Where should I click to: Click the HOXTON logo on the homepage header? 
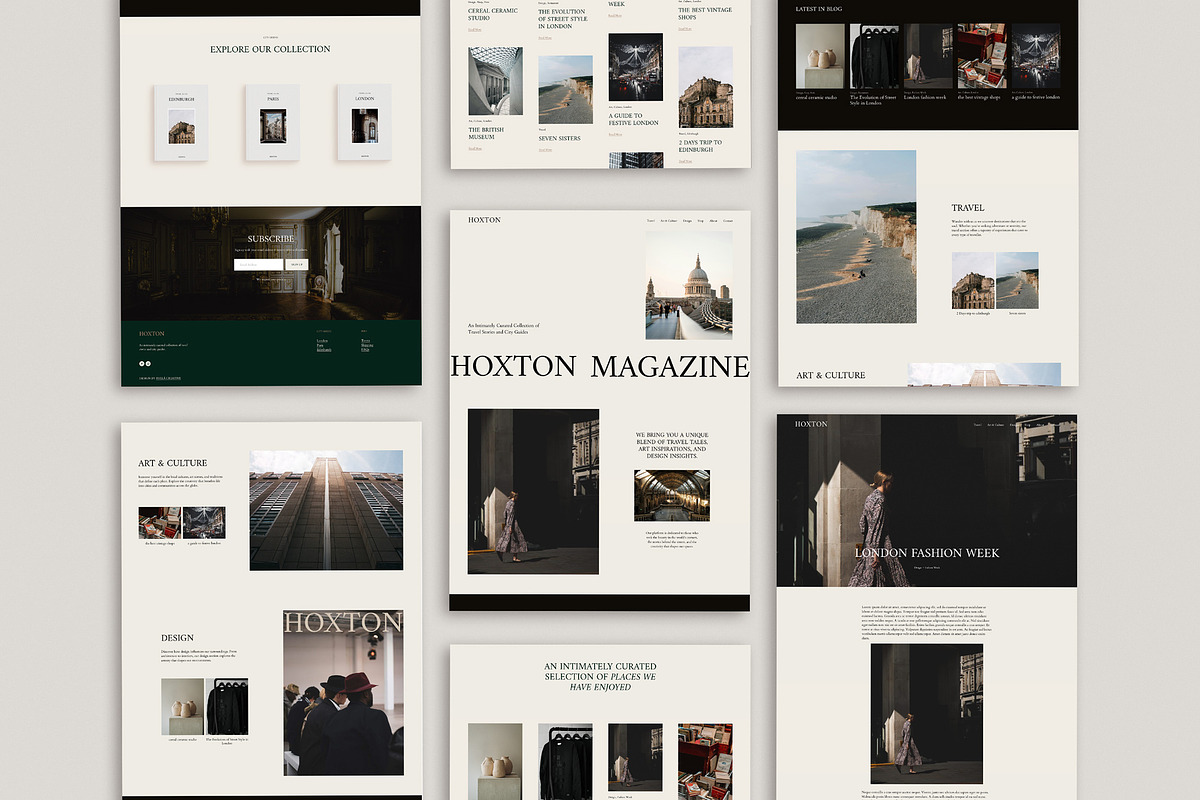pos(484,220)
